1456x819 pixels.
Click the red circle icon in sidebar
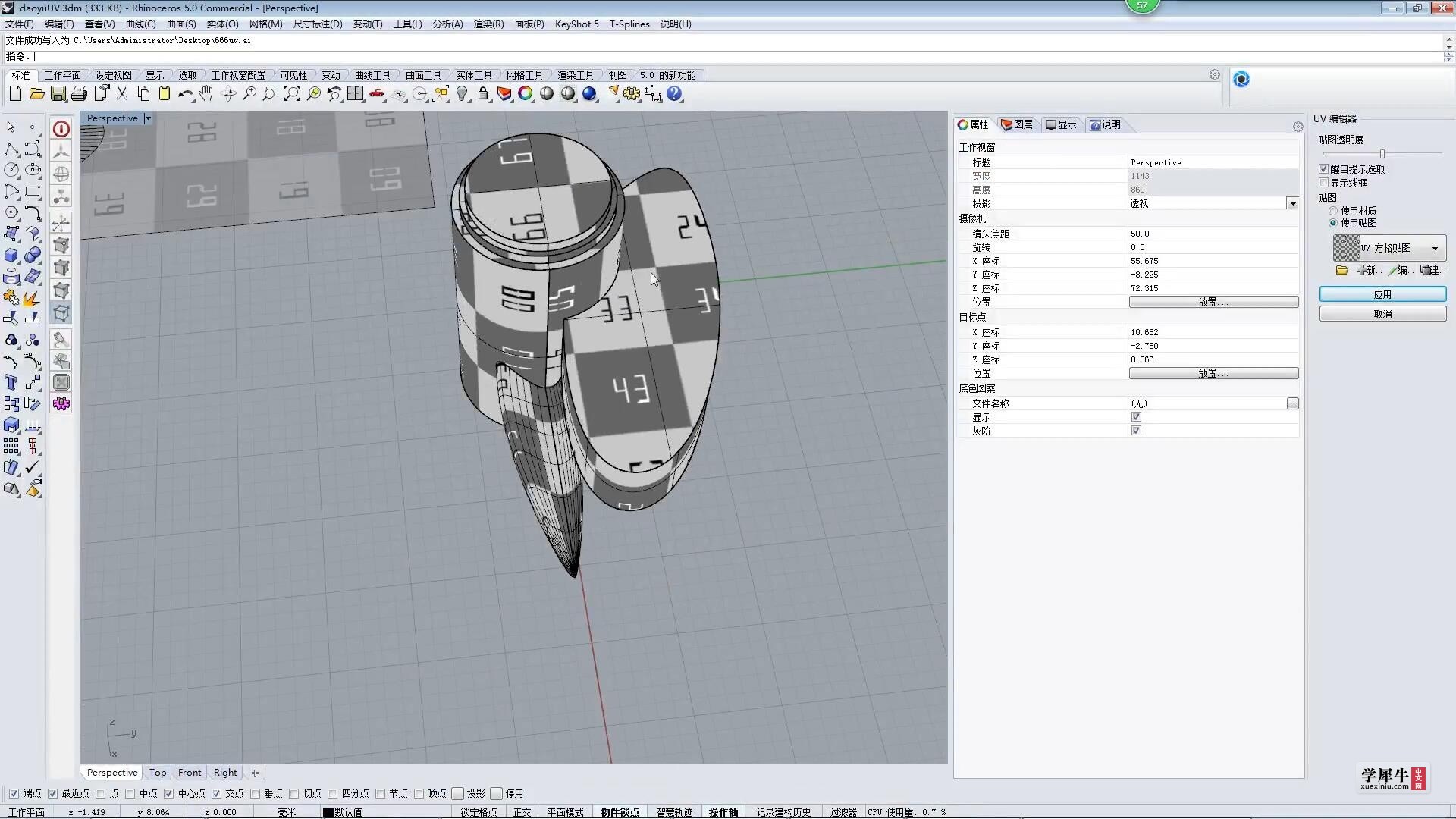click(61, 129)
